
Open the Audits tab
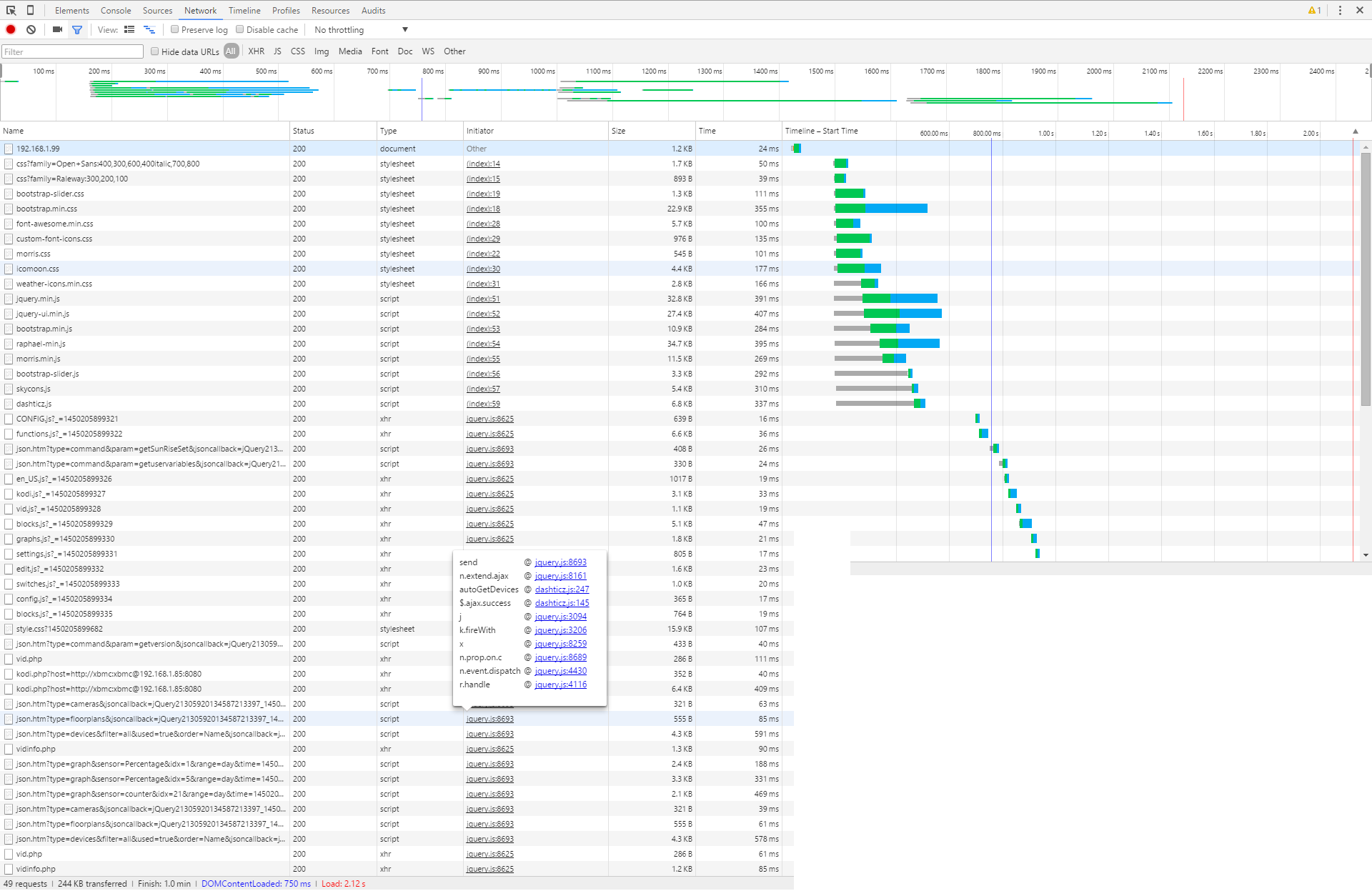click(x=373, y=10)
